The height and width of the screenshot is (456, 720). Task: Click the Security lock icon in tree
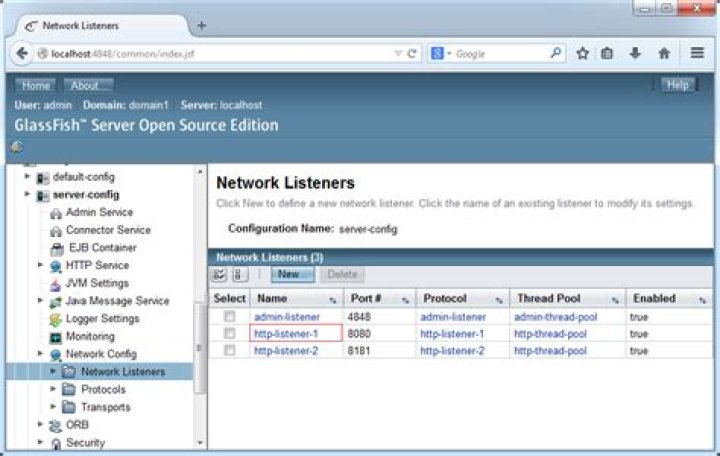(x=56, y=444)
